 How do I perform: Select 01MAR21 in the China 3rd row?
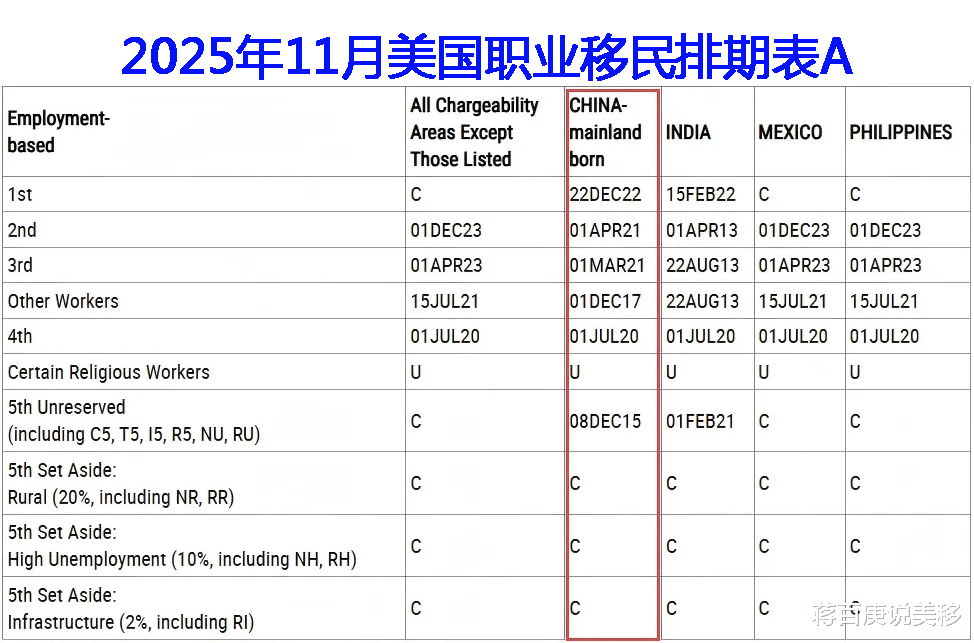[608, 265]
